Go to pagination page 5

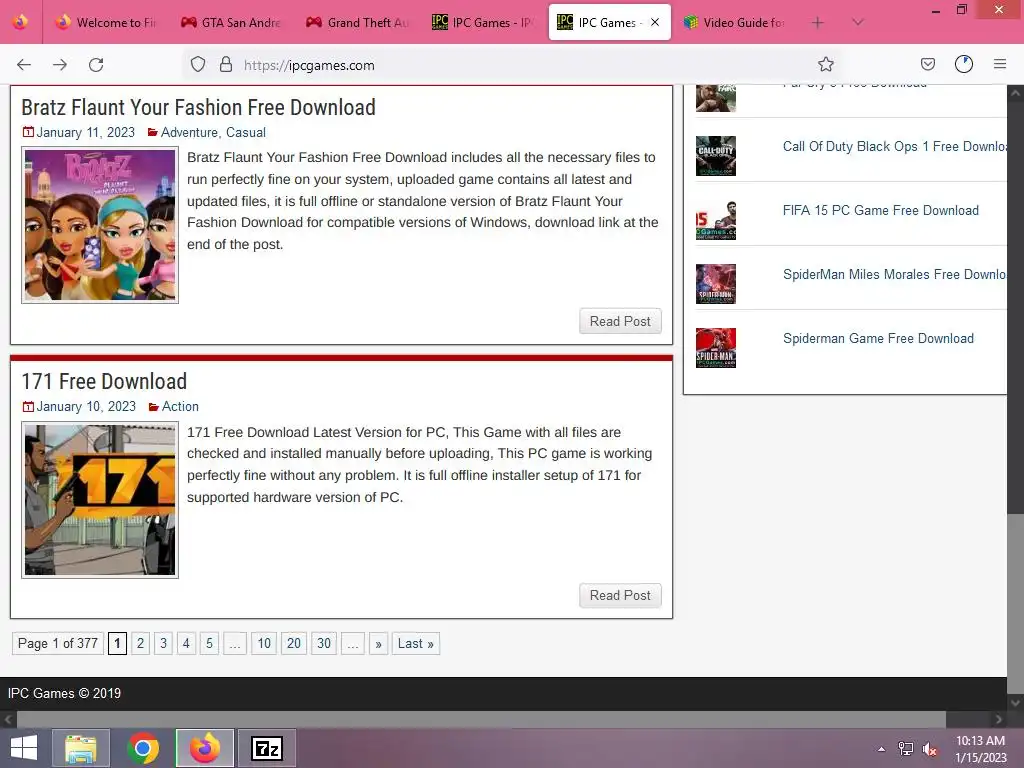(210, 644)
